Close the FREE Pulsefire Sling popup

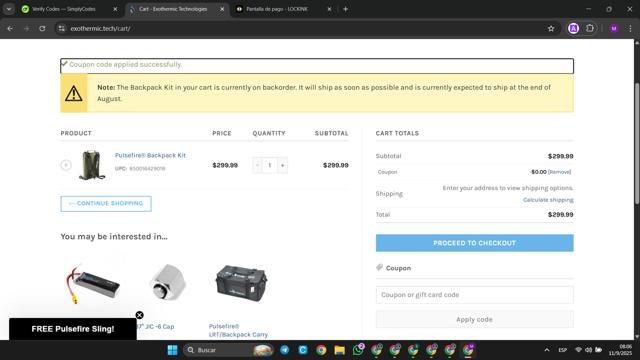pyautogui.click(x=140, y=315)
